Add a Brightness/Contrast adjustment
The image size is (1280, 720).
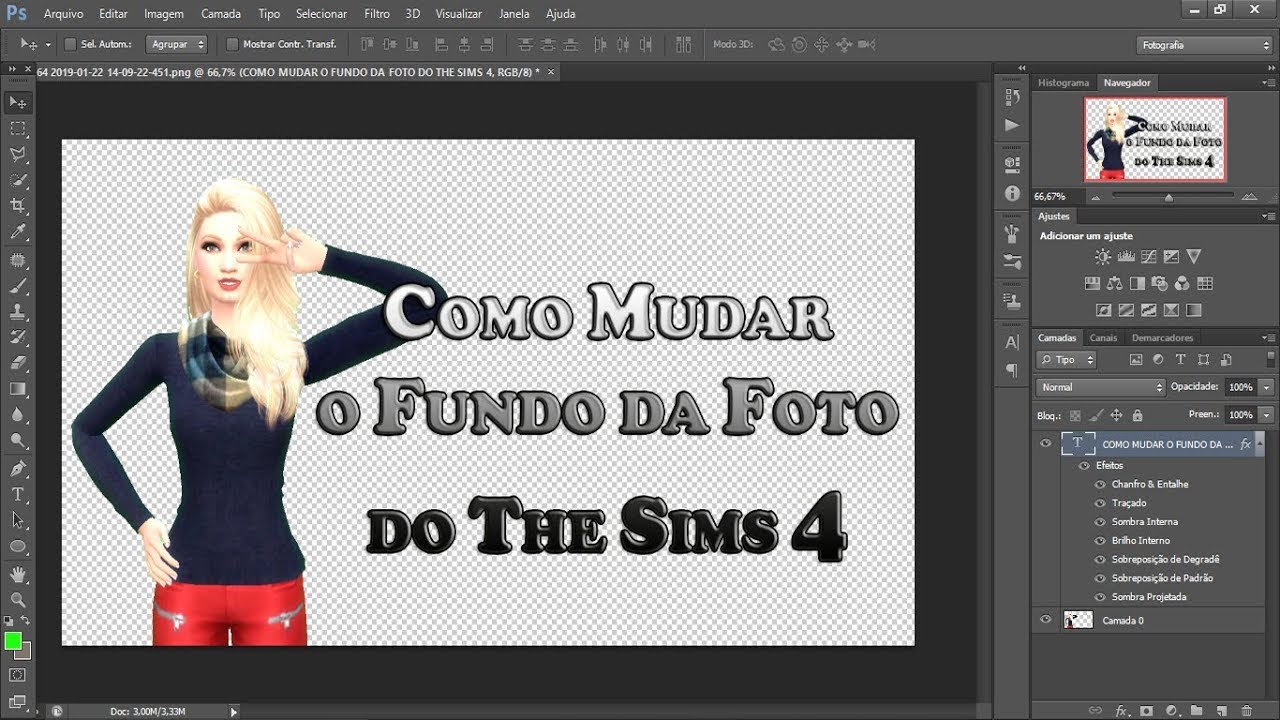click(x=1103, y=257)
